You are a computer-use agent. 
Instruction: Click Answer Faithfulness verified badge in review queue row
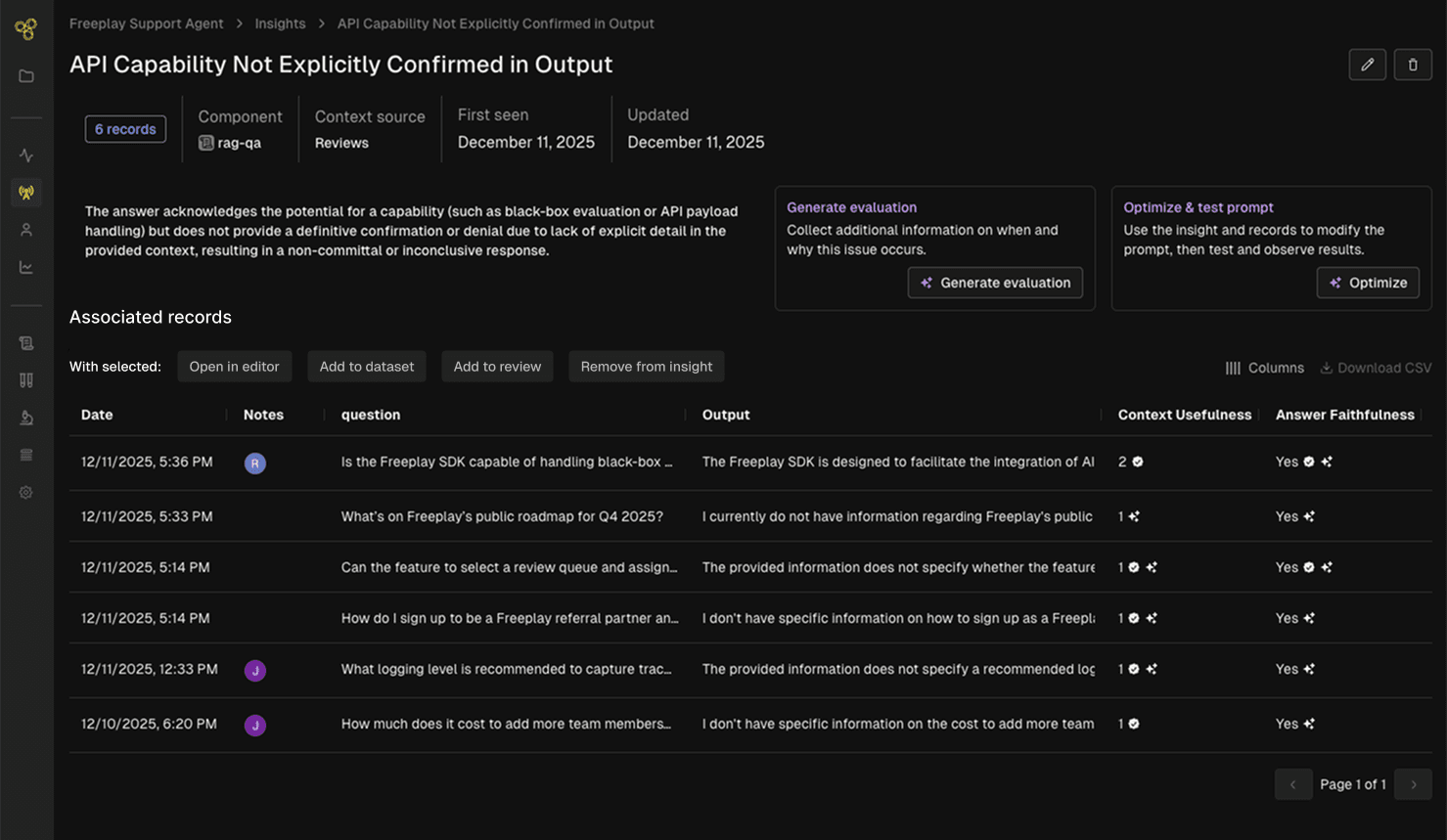(x=1309, y=567)
